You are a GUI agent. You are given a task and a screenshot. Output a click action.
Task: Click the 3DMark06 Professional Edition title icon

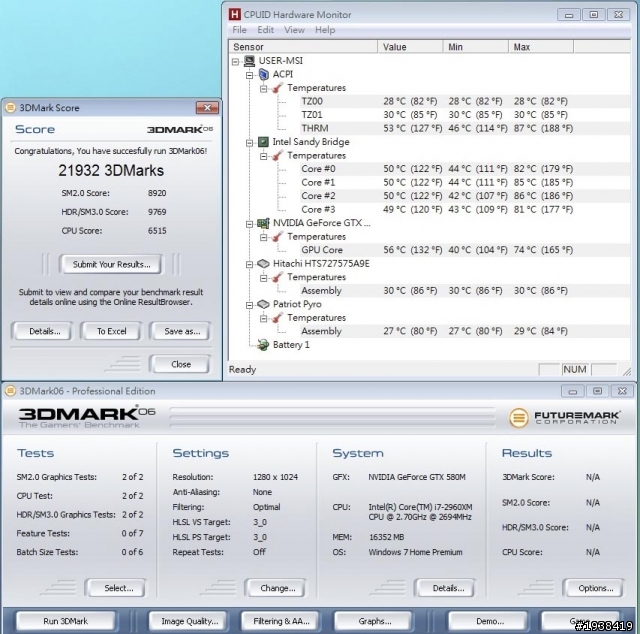coord(10,391)
